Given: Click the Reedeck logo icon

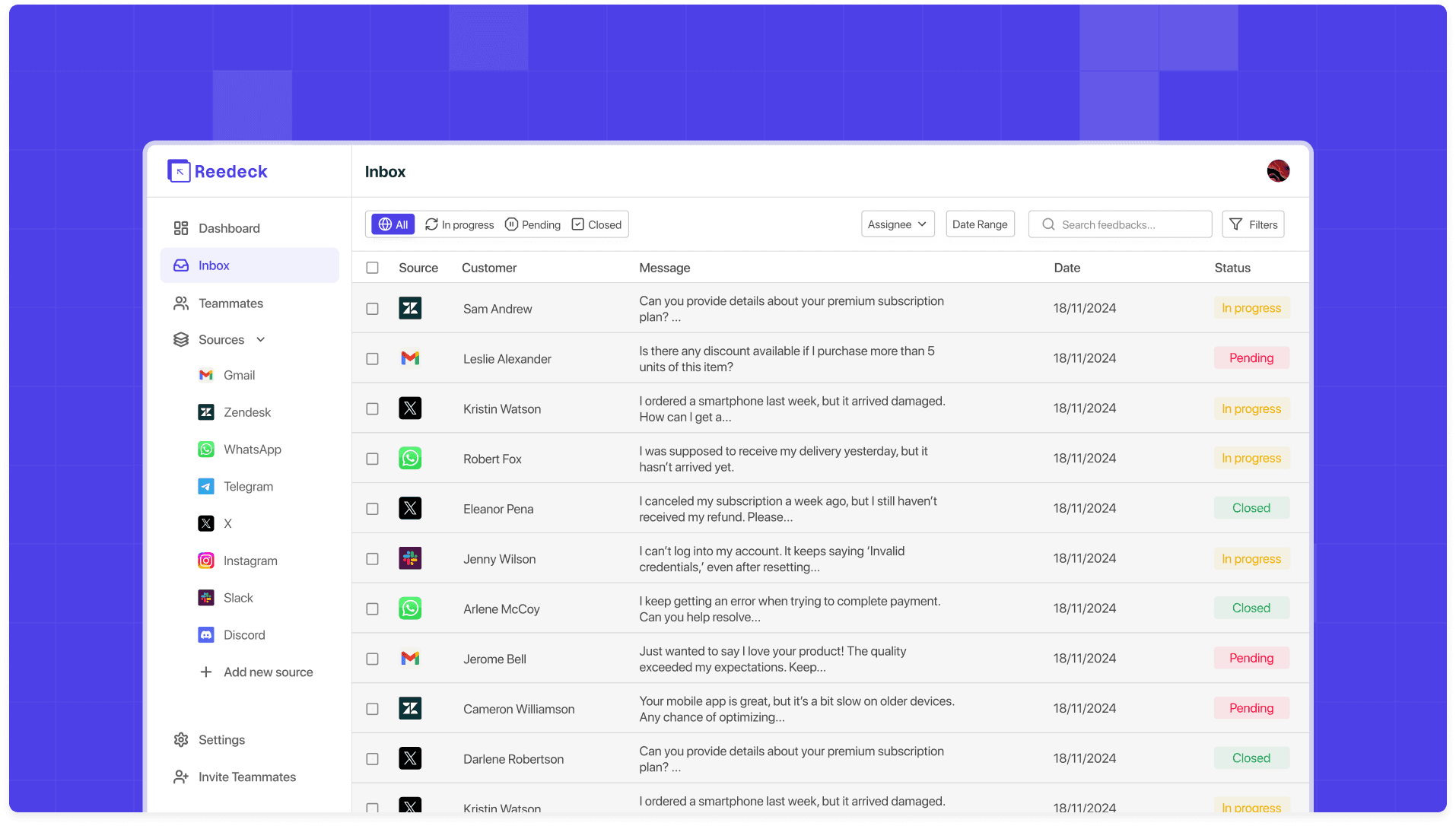Looking at the screenshot, I should 178,170.
